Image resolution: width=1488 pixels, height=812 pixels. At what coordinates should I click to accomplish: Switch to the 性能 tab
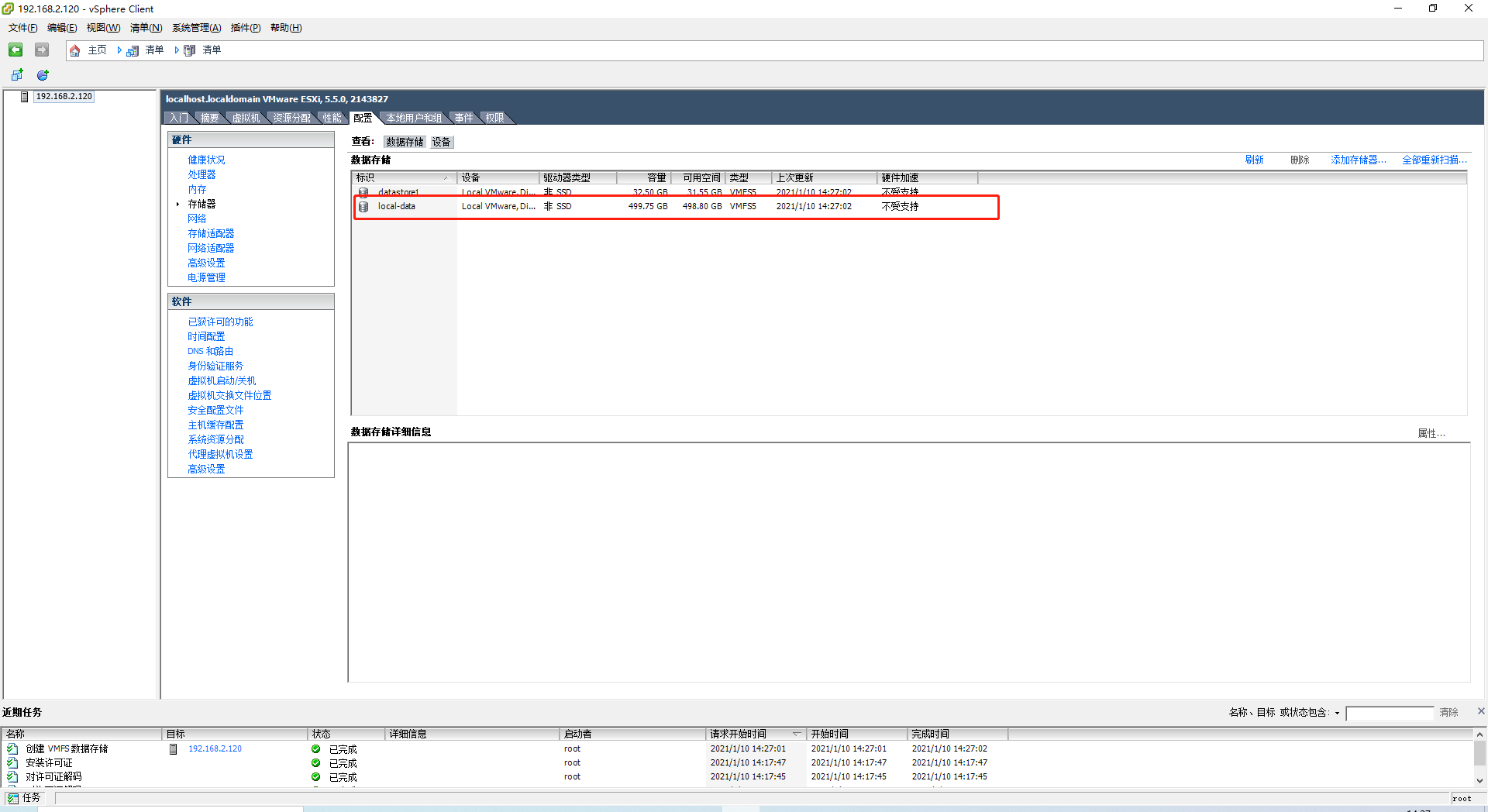point(332,117)
